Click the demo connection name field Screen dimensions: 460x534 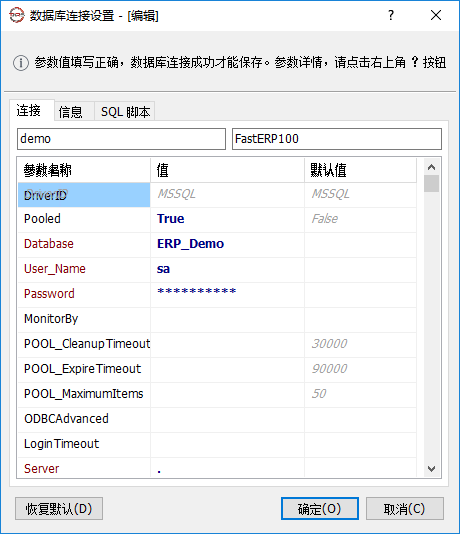[x=121, y=139]
